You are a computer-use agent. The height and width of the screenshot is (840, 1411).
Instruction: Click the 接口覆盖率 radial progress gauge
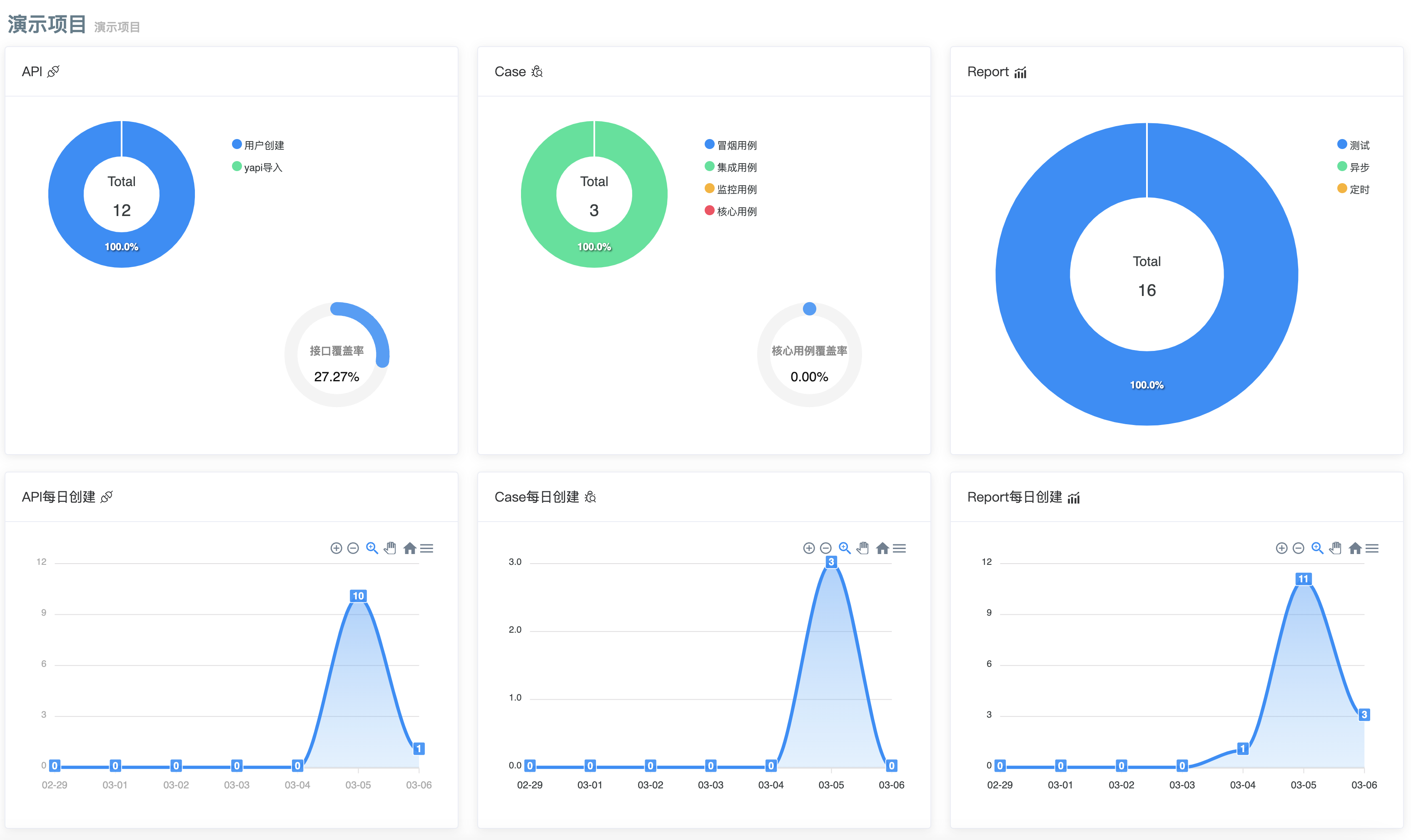337,355
